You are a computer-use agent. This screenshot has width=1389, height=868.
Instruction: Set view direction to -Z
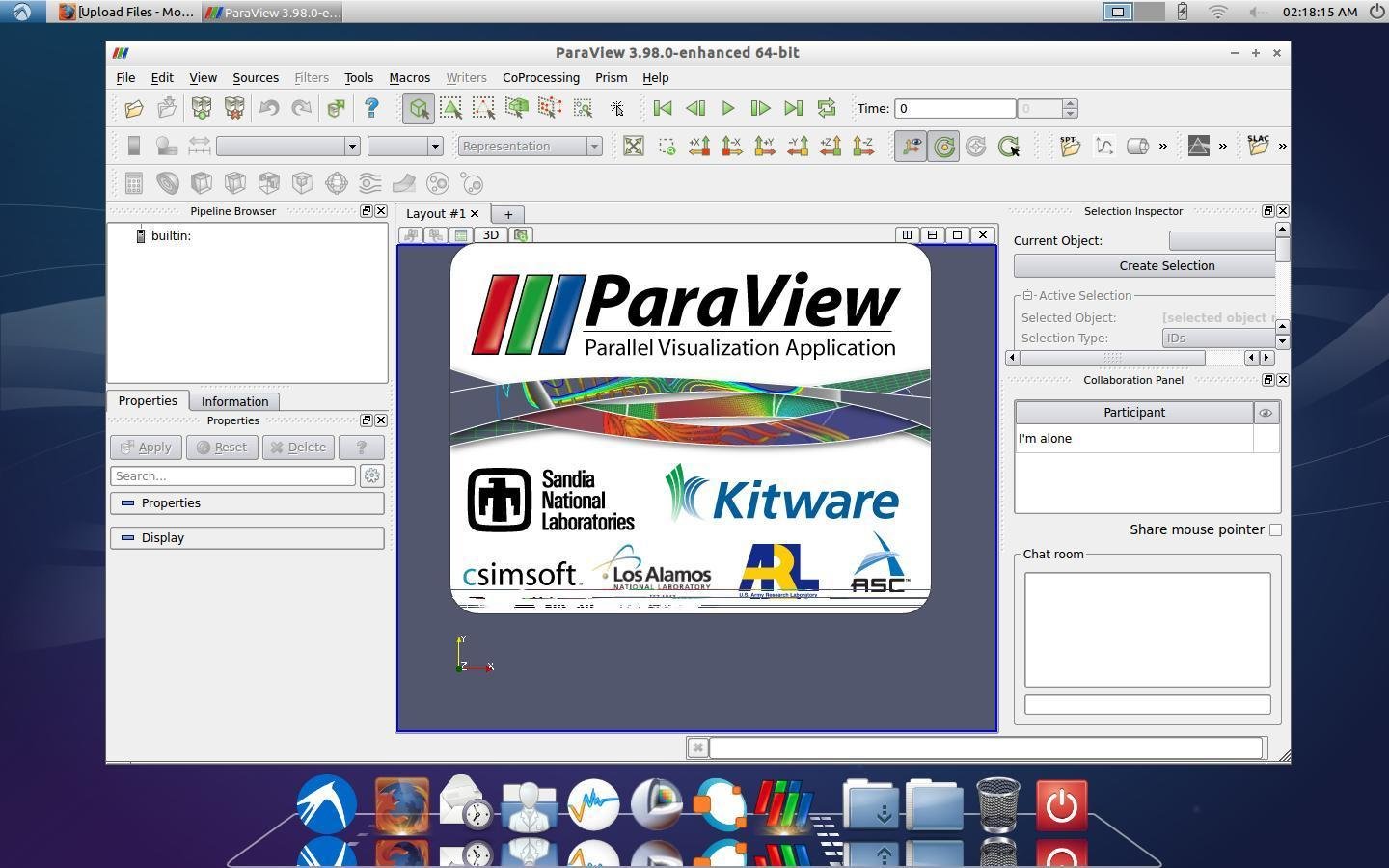tap(863, 146)
